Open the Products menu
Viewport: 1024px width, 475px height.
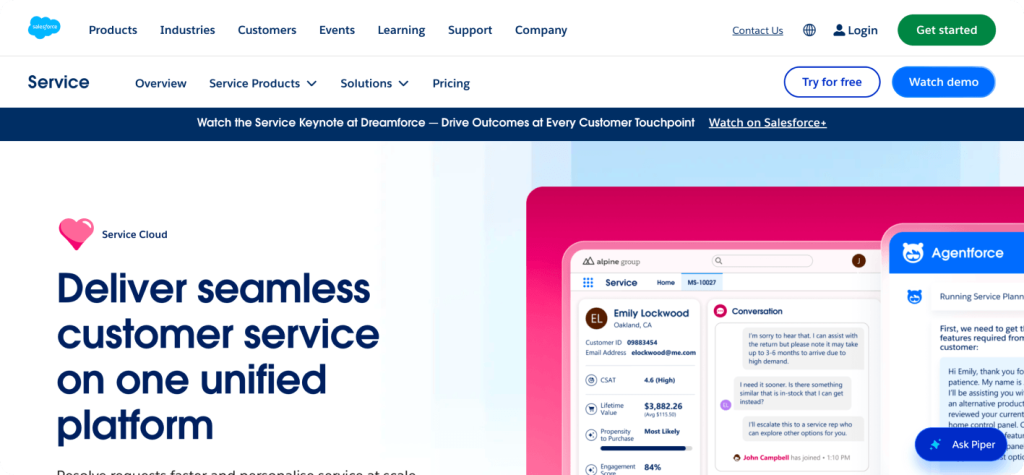point(113,30)
